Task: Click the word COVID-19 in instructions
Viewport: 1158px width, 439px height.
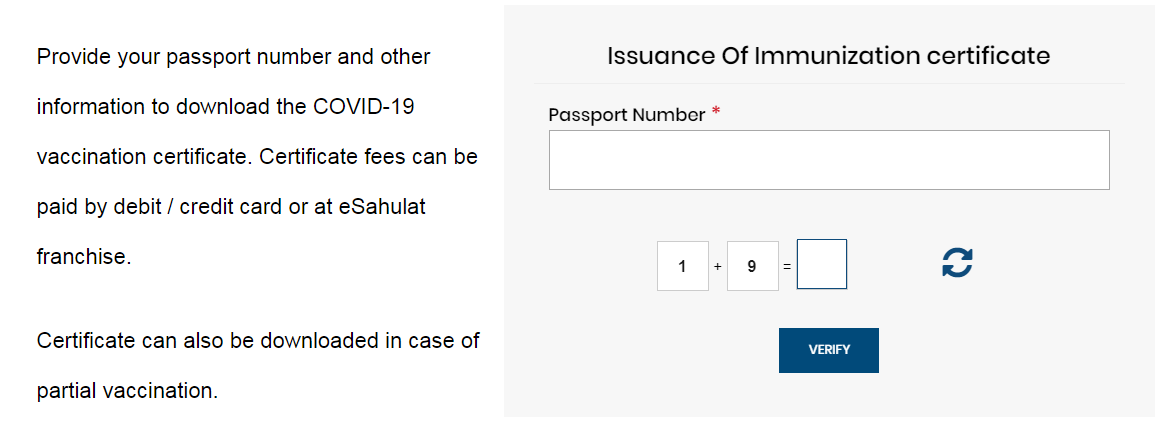Action: (363, 106)
